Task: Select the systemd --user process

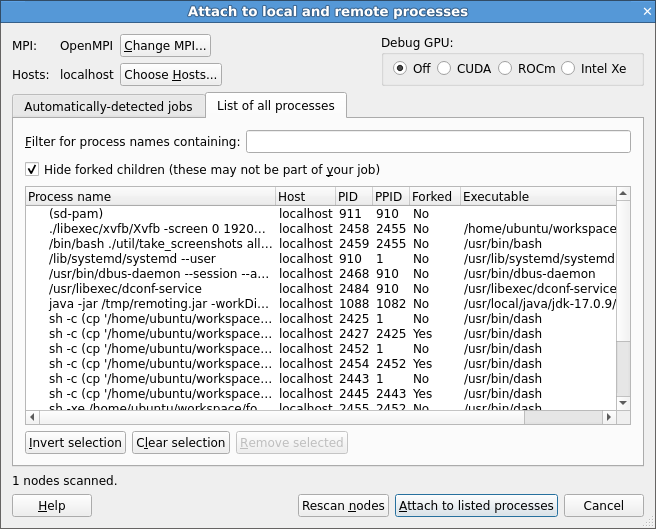Action: coord(321,259)
